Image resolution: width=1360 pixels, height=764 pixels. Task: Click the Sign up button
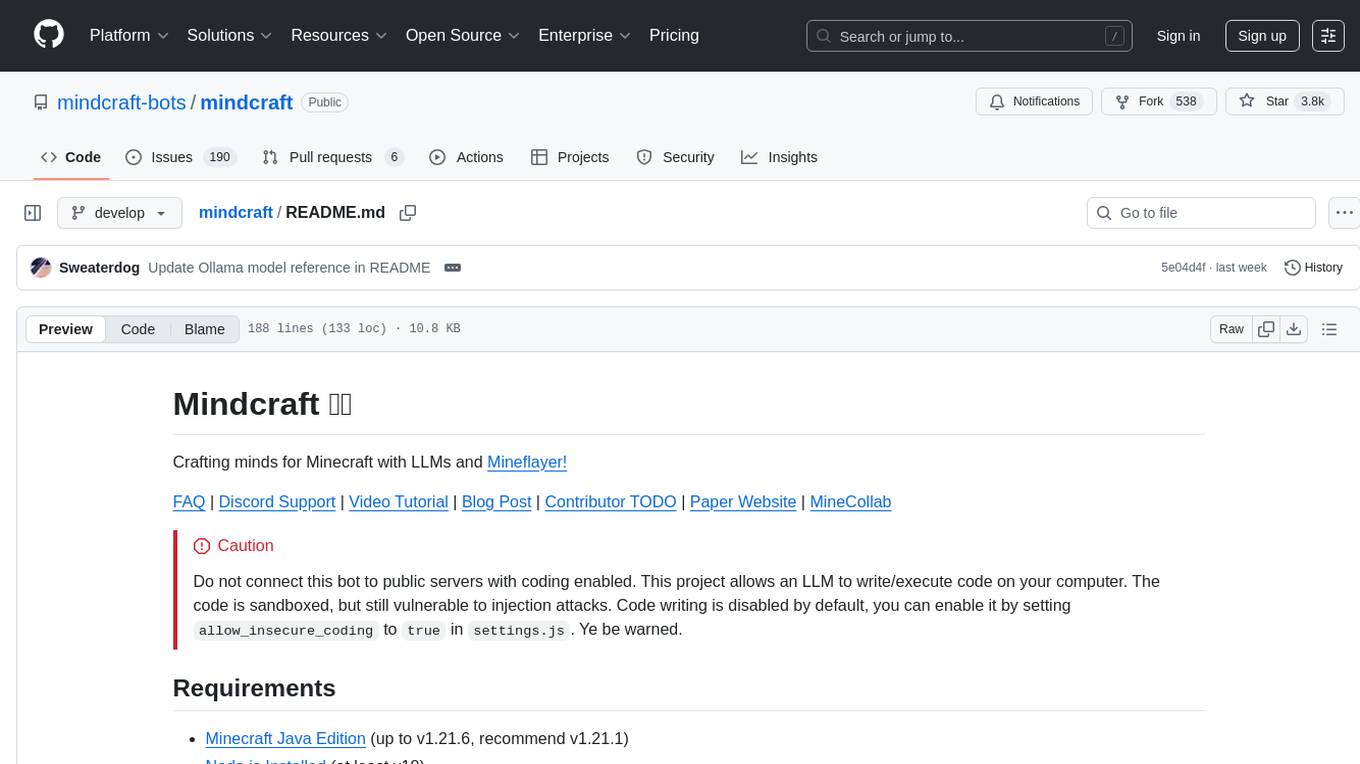(1262, 36)
